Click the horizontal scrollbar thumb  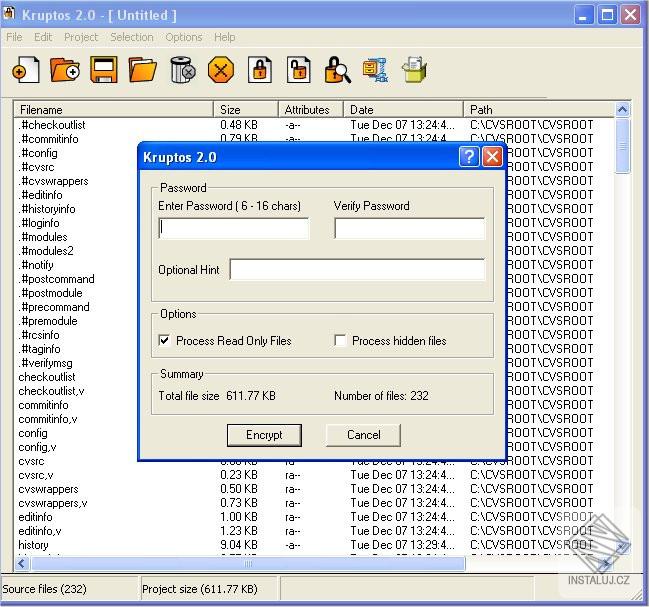pyautogui.click(x=248, y=563)
